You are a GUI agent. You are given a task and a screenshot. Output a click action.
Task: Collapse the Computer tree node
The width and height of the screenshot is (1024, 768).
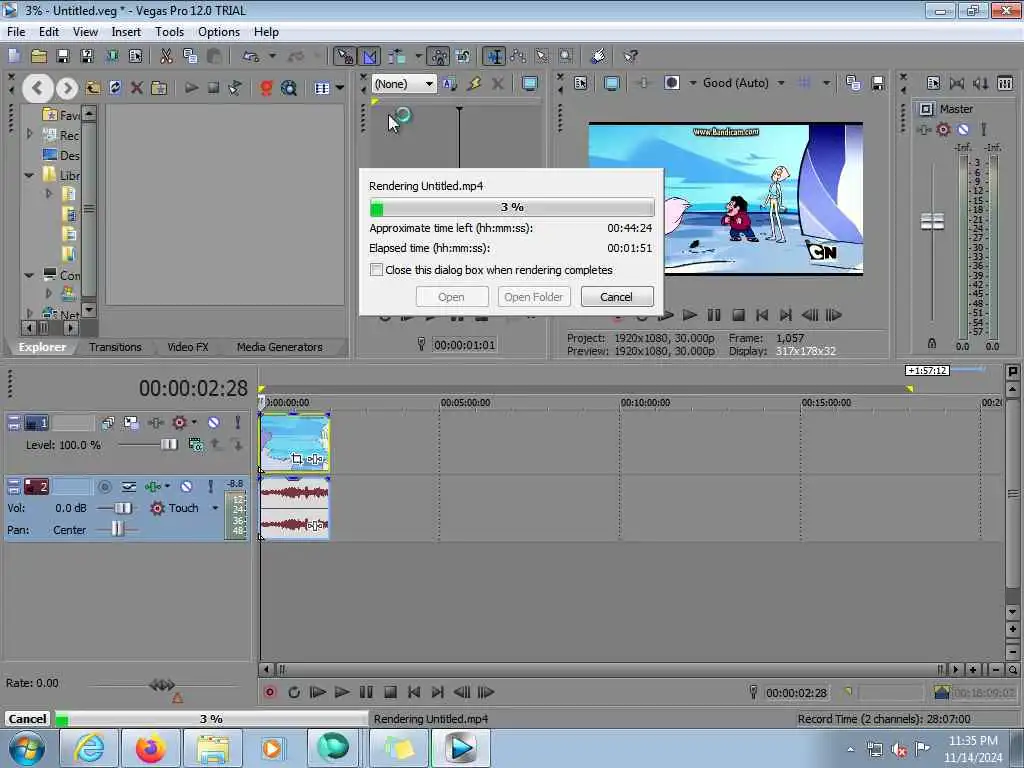pyautogui.click(x=29, y=275)
